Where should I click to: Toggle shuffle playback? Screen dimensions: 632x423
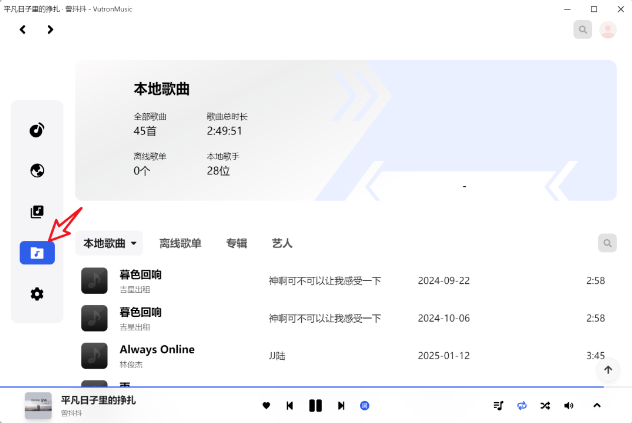tap(545, 406)
